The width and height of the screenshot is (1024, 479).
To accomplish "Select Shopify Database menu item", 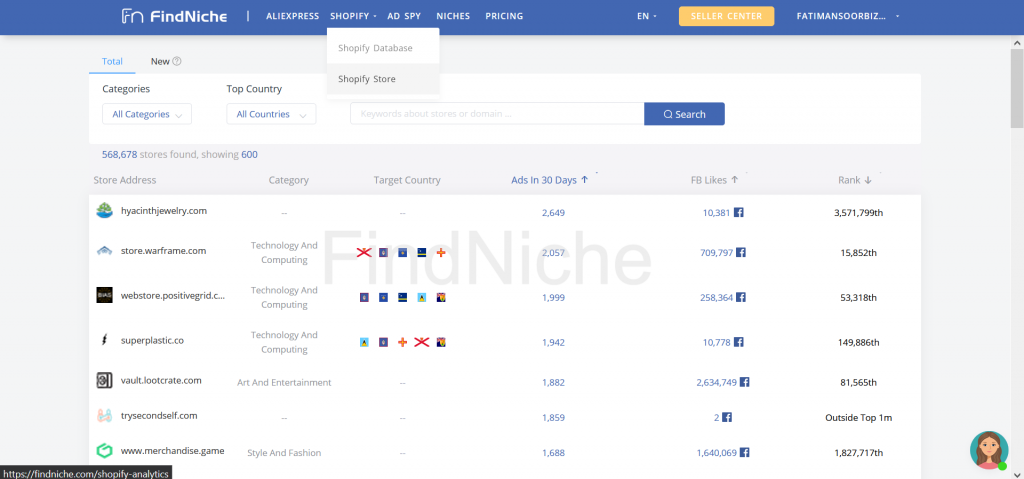I will coord(383,48).
